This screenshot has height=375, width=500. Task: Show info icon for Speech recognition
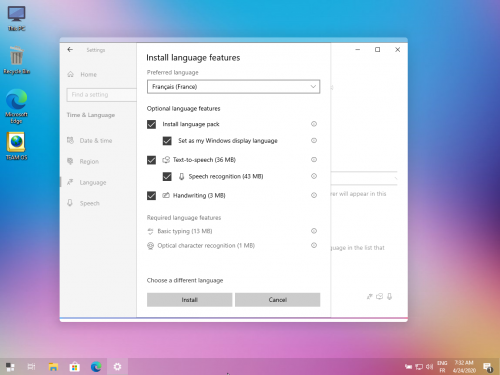(314, 176)
